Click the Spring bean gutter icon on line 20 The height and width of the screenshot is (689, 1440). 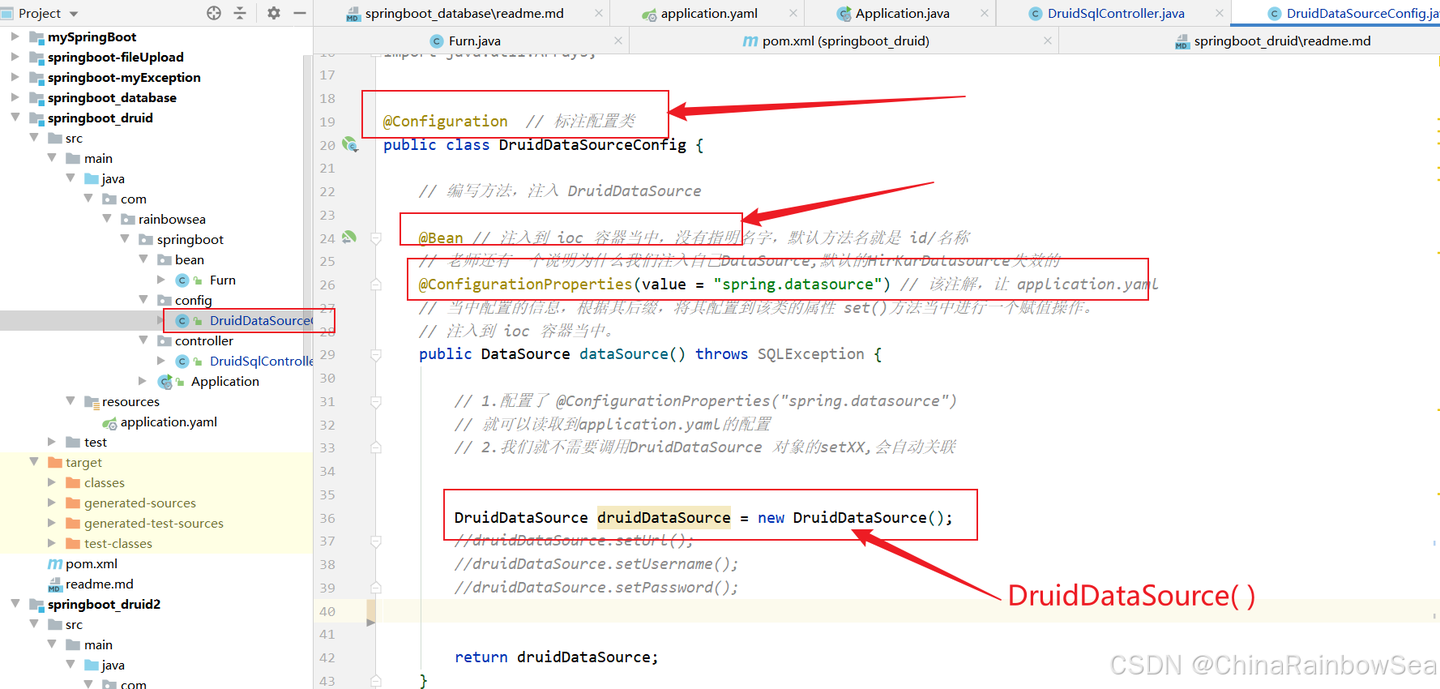350,144
